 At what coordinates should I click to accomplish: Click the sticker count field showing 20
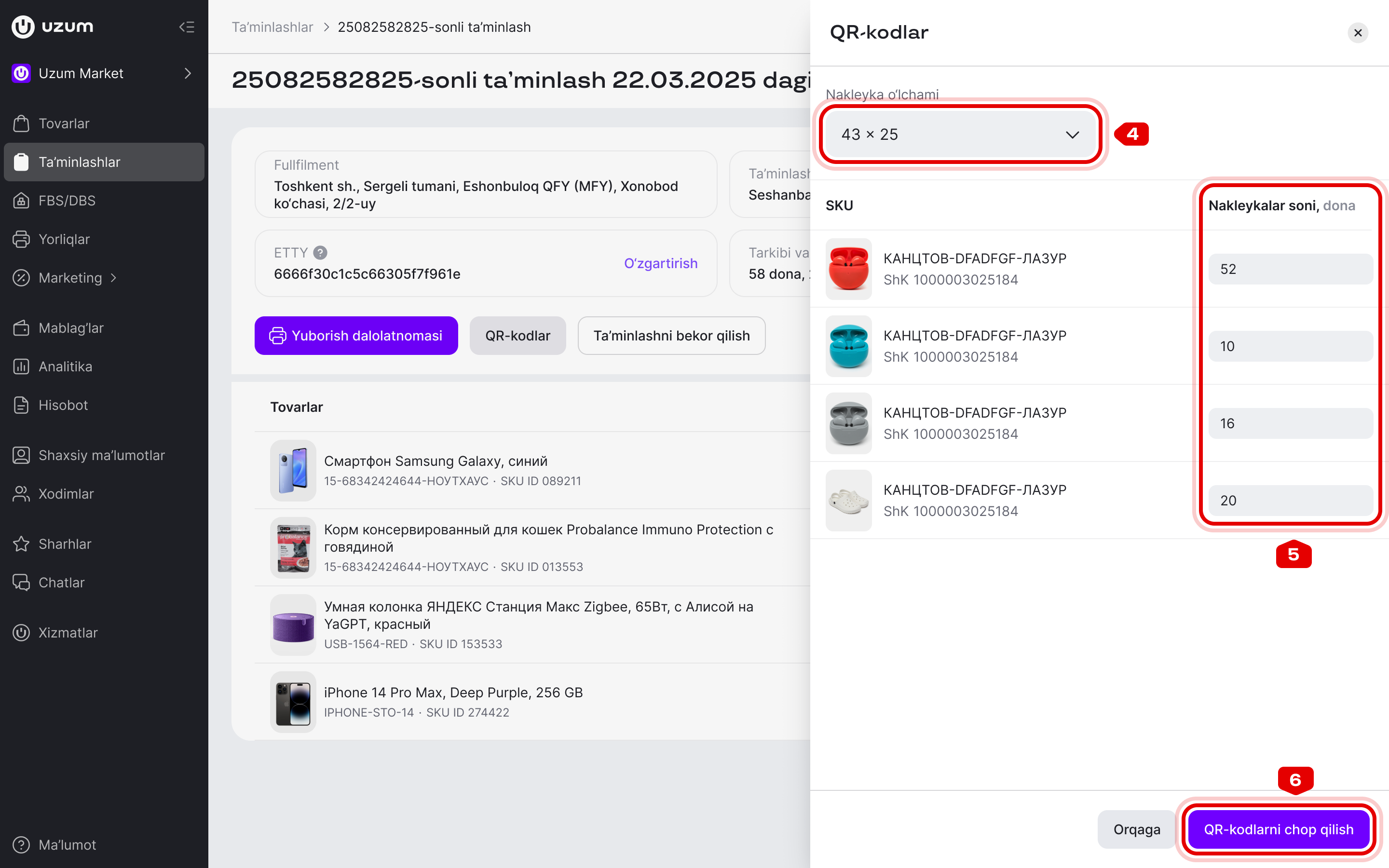[1290, 501]
